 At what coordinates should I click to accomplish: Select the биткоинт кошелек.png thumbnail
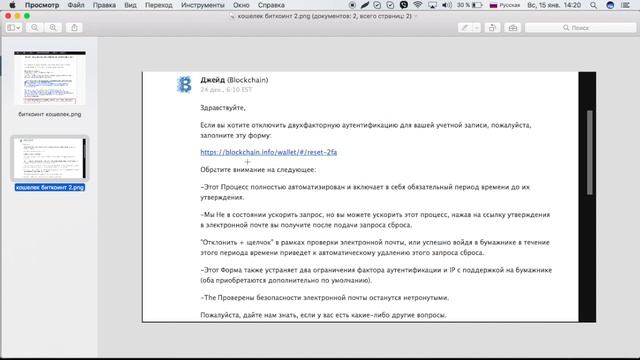[50, 78]
